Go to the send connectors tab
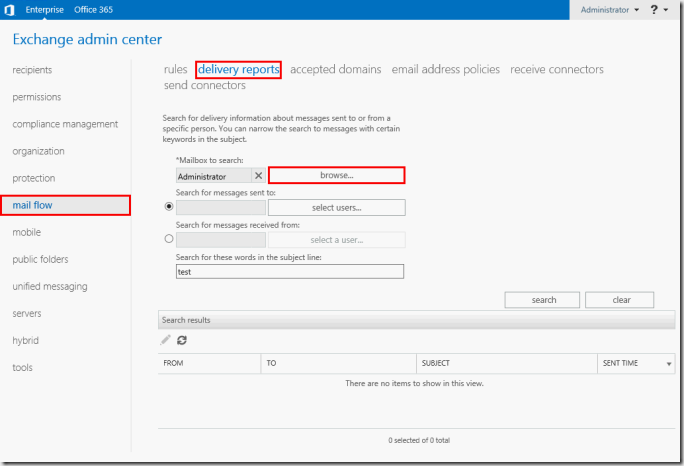Viewport: 684px width, 466px height. (x=204, y=86)
